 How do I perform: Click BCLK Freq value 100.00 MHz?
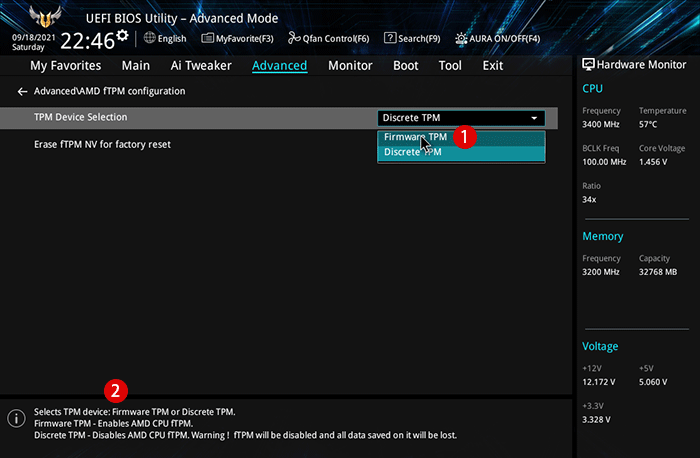click(604, 162)
